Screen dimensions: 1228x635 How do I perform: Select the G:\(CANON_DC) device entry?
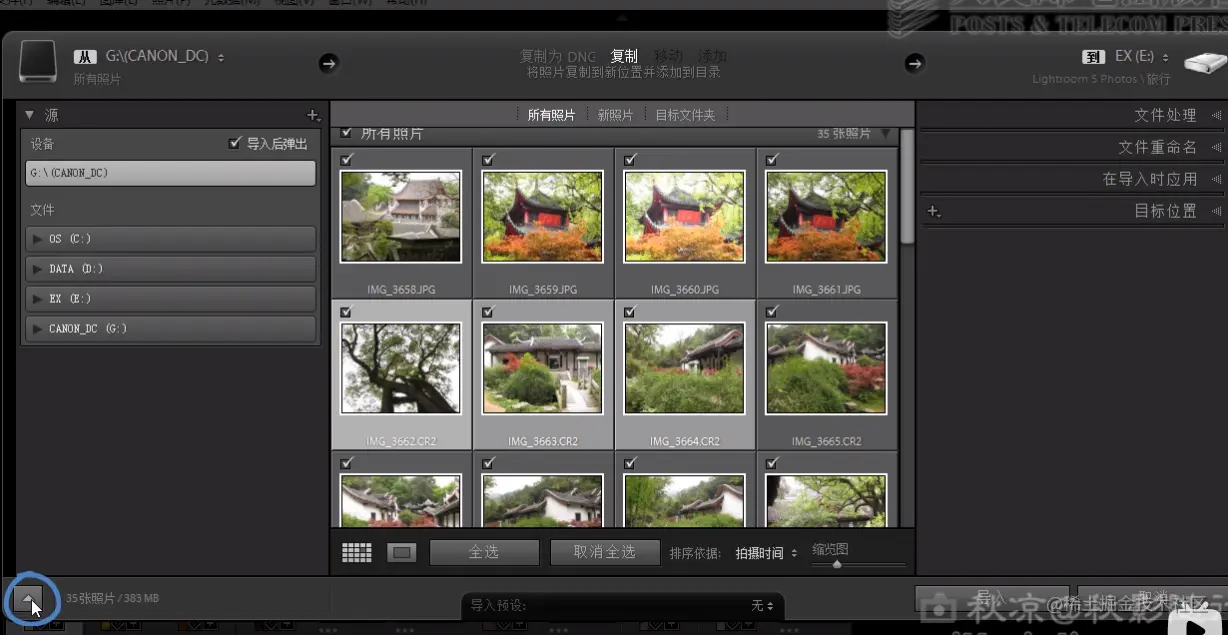click(x=170, y=173)
